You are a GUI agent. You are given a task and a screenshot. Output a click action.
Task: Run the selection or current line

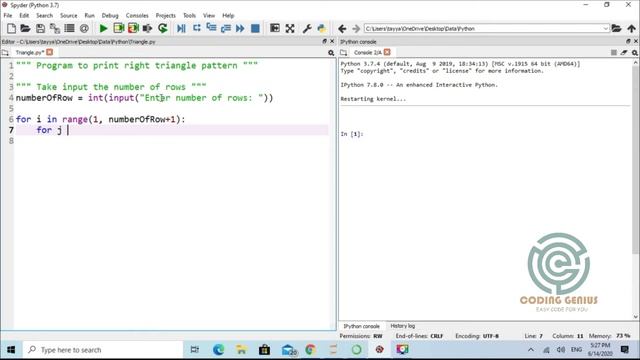147,28
